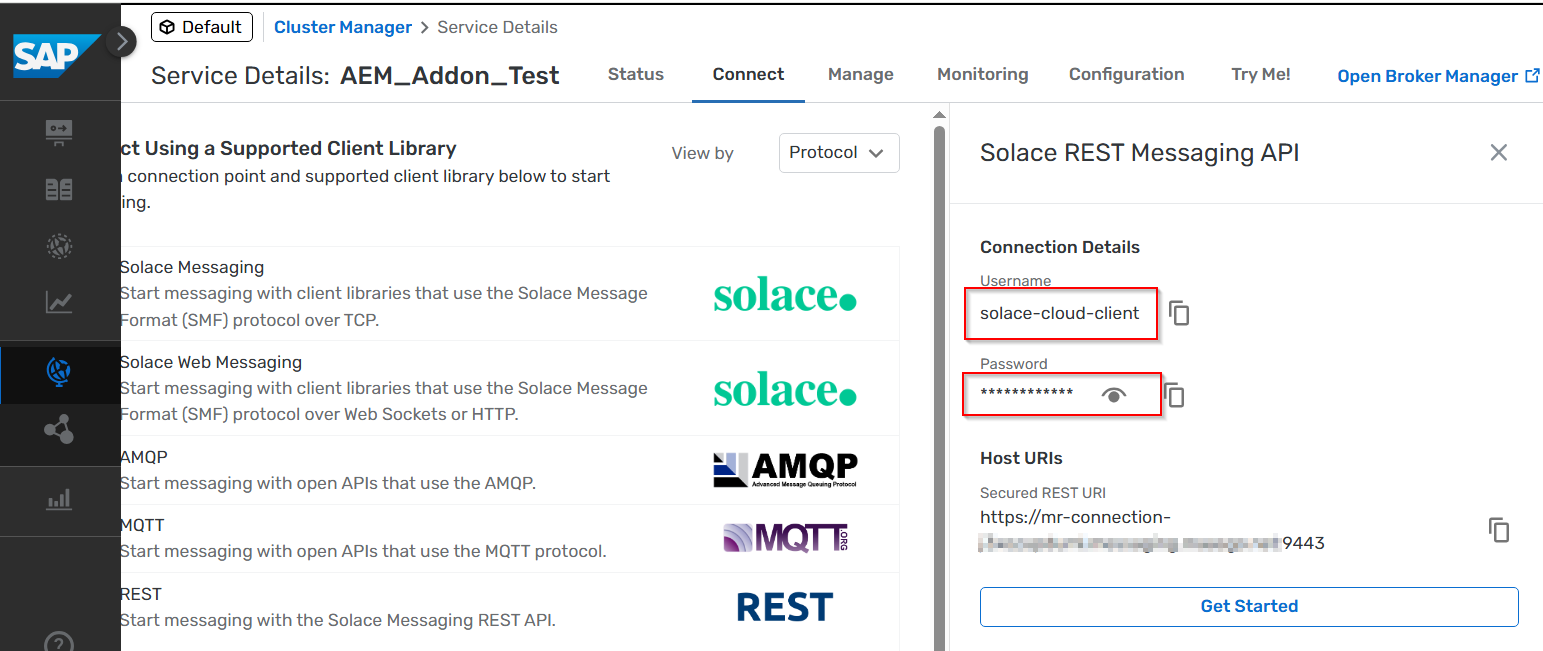Open the View by Protocol dropdown

coord(839,153)
